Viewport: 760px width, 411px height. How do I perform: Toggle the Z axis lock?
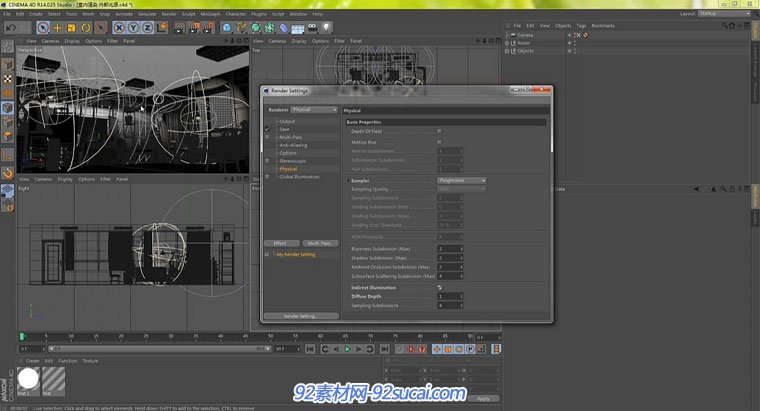147,28
